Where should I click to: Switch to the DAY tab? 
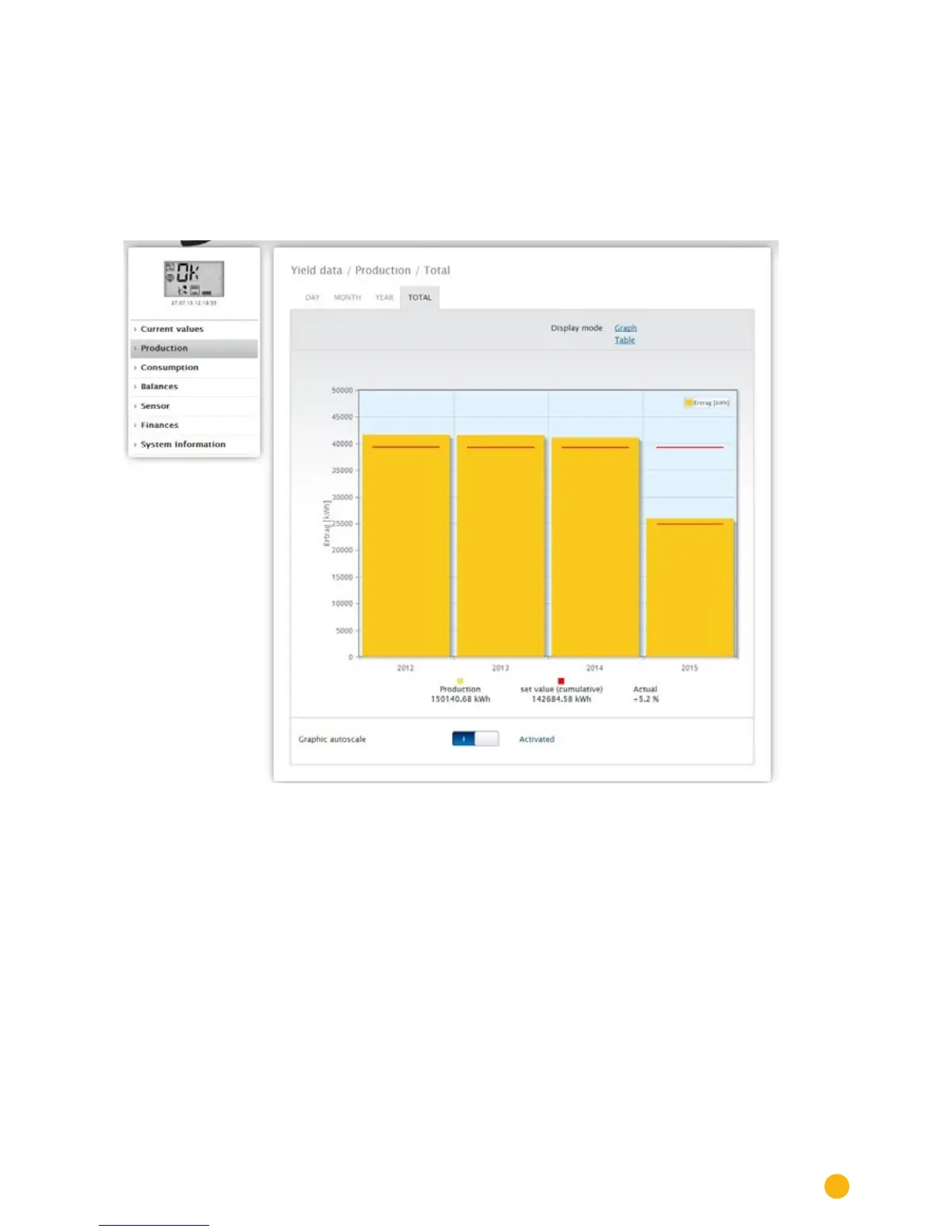(313, 298)
